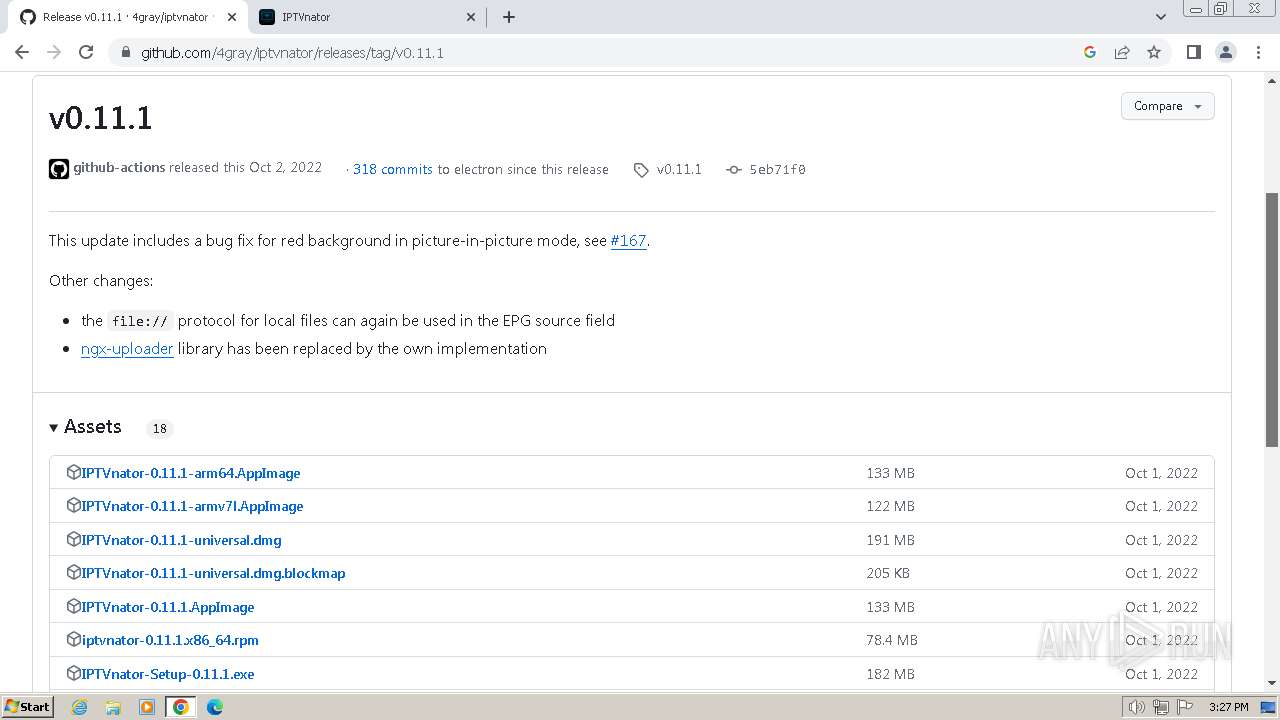Open the github-actions profile link
The width and height of the screenshot is (1280, 720).
pos(119,168)
